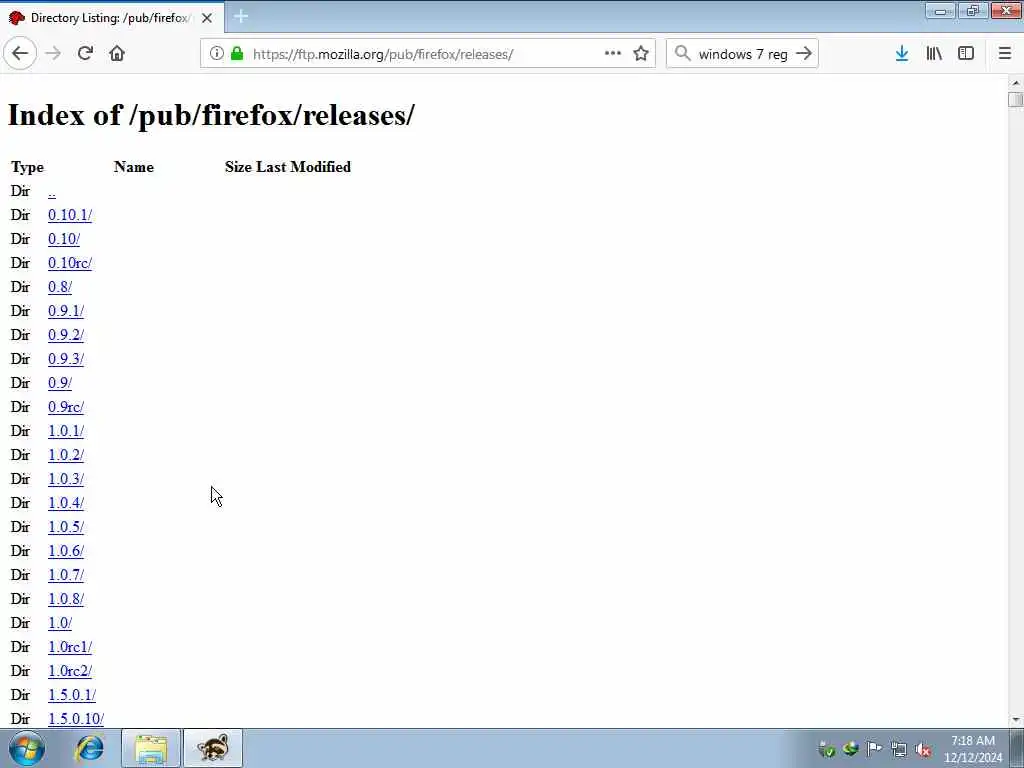This screenshot has width=1024, height=768.
Task: Click the Type column header
Action: pyautogui.click(x=27, y=167)
